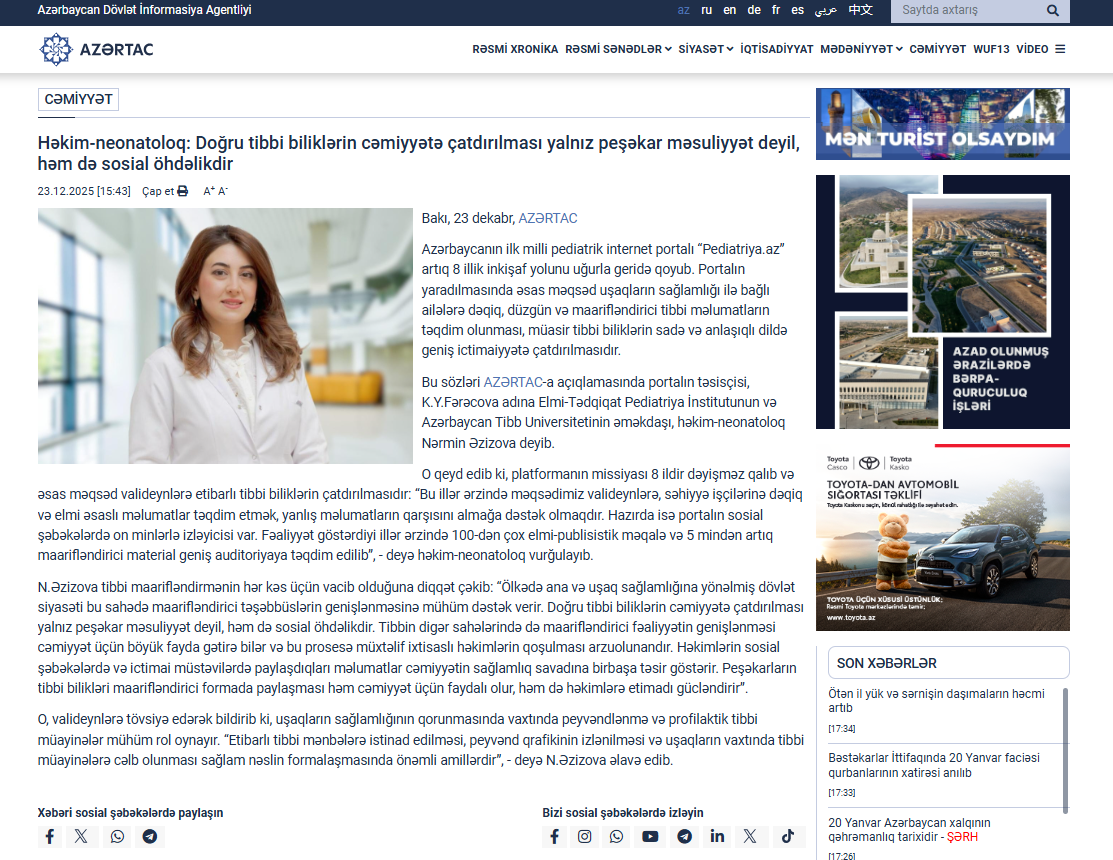The height and width of the screenshot is (860, 1113).
Task: Switch site language to English
Action: (x=729, y=11)
